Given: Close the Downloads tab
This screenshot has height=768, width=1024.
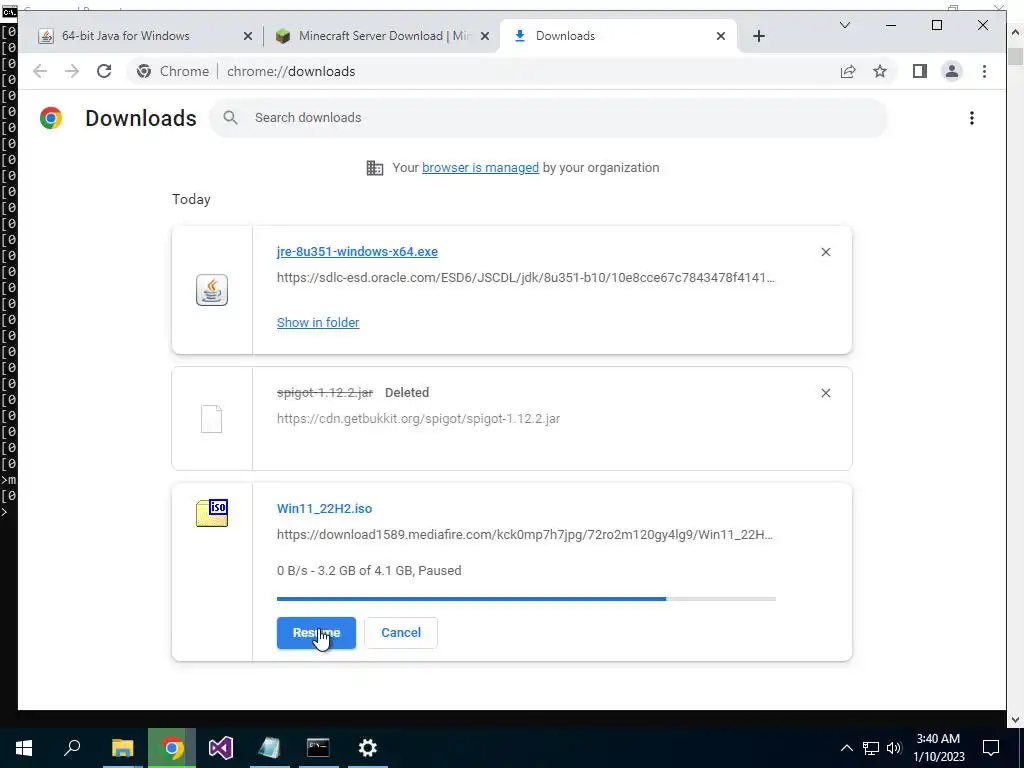Looking at the screenshot, I should [721, 36].
